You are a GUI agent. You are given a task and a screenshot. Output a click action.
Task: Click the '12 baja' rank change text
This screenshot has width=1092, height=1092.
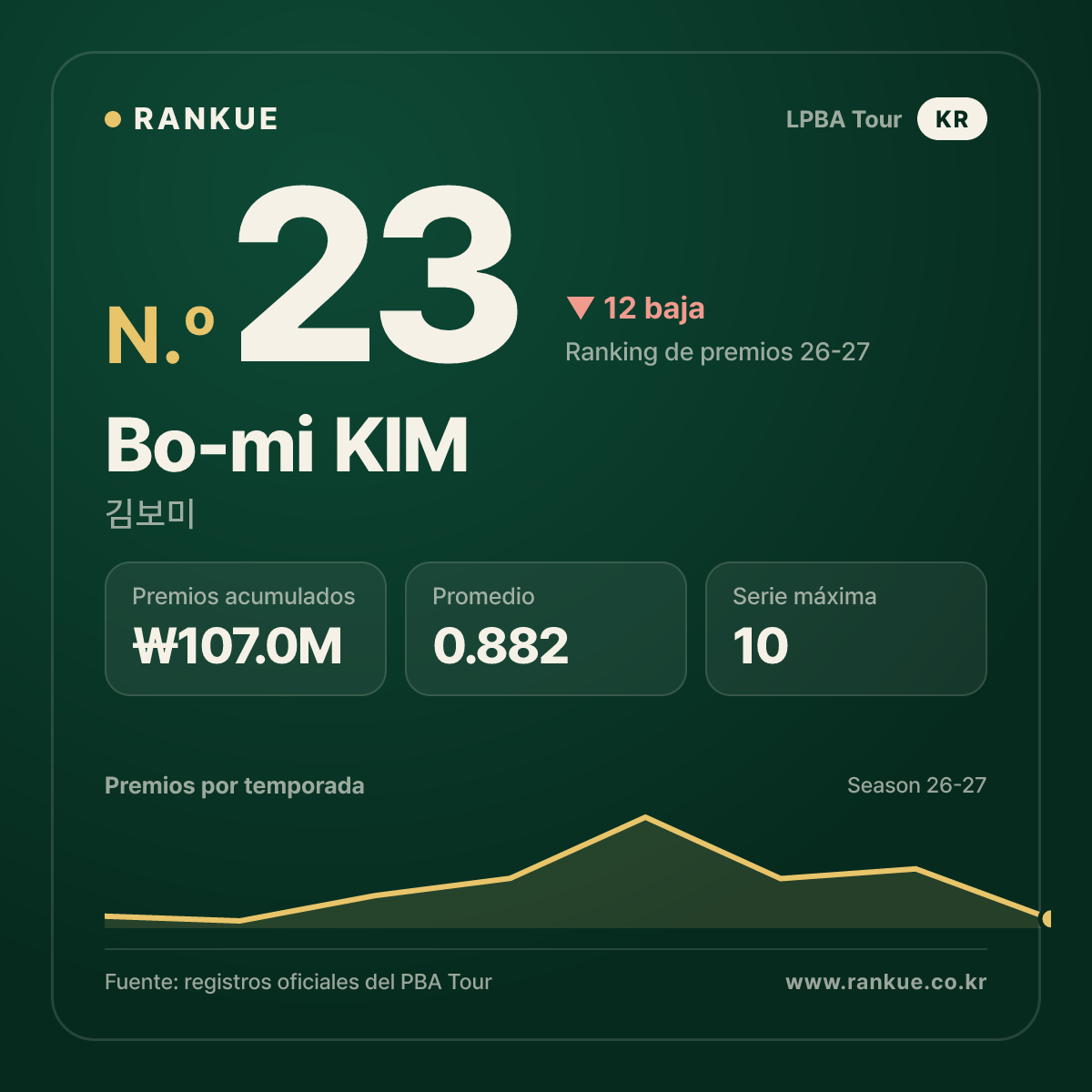pyautogui.click(x=654, y=308)
